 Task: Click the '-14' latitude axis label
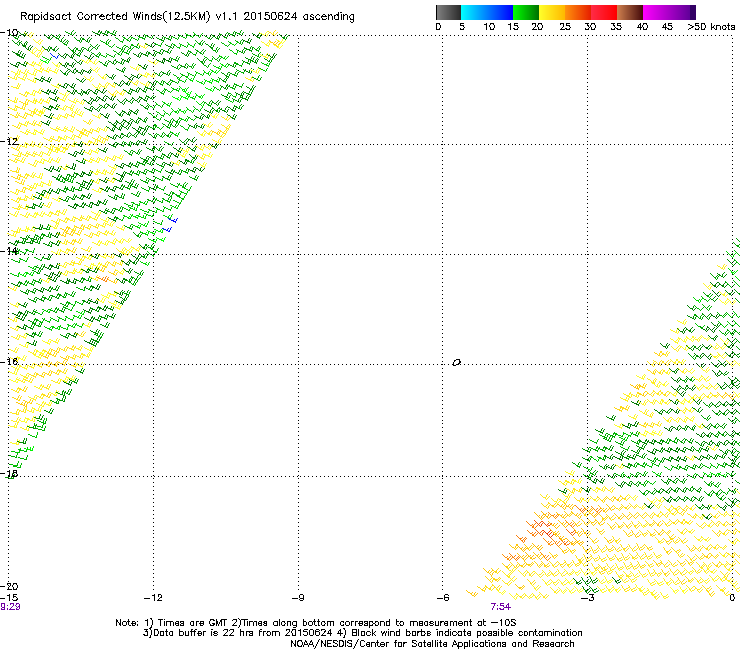9,251
